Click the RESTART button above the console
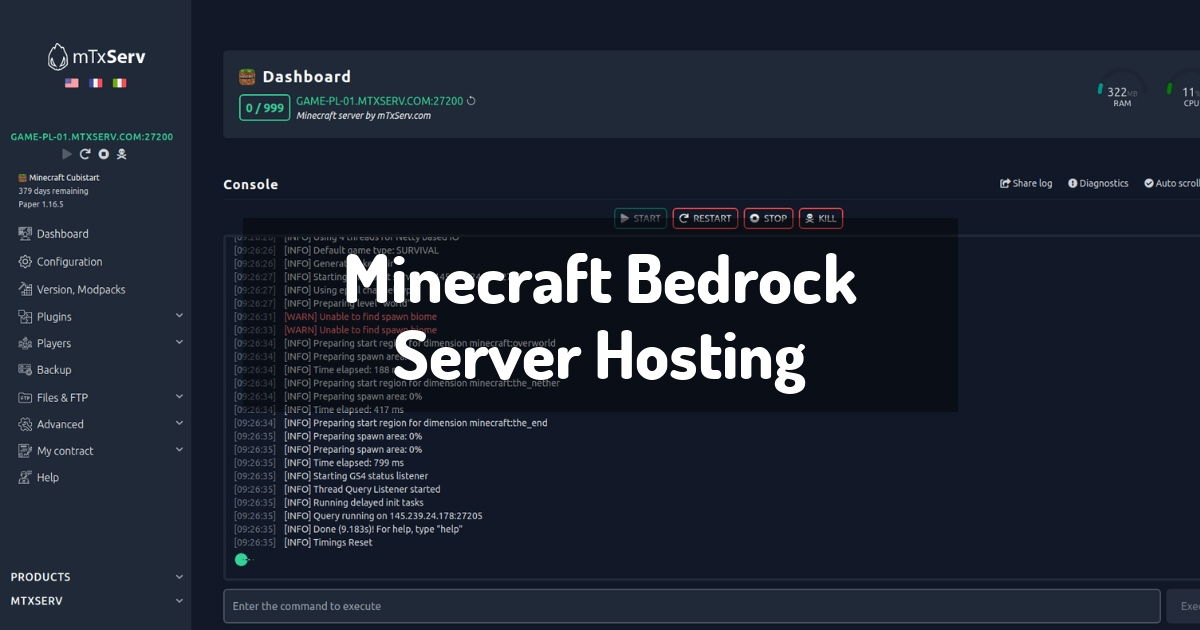1200x630 pixels. pyautogui.click(x=705, y=218)
